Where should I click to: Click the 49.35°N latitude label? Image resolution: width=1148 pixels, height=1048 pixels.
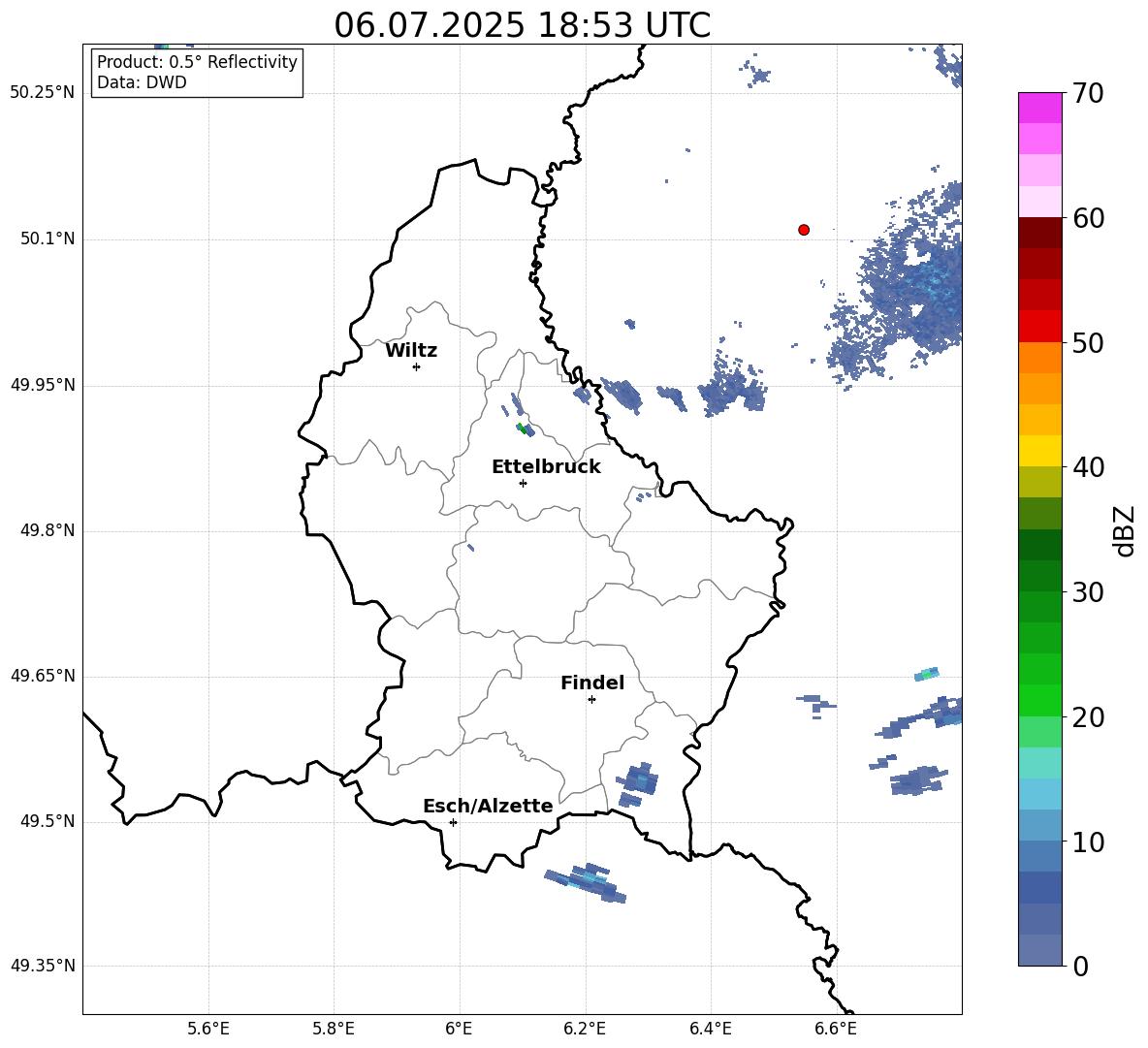[x=43, y=966]
